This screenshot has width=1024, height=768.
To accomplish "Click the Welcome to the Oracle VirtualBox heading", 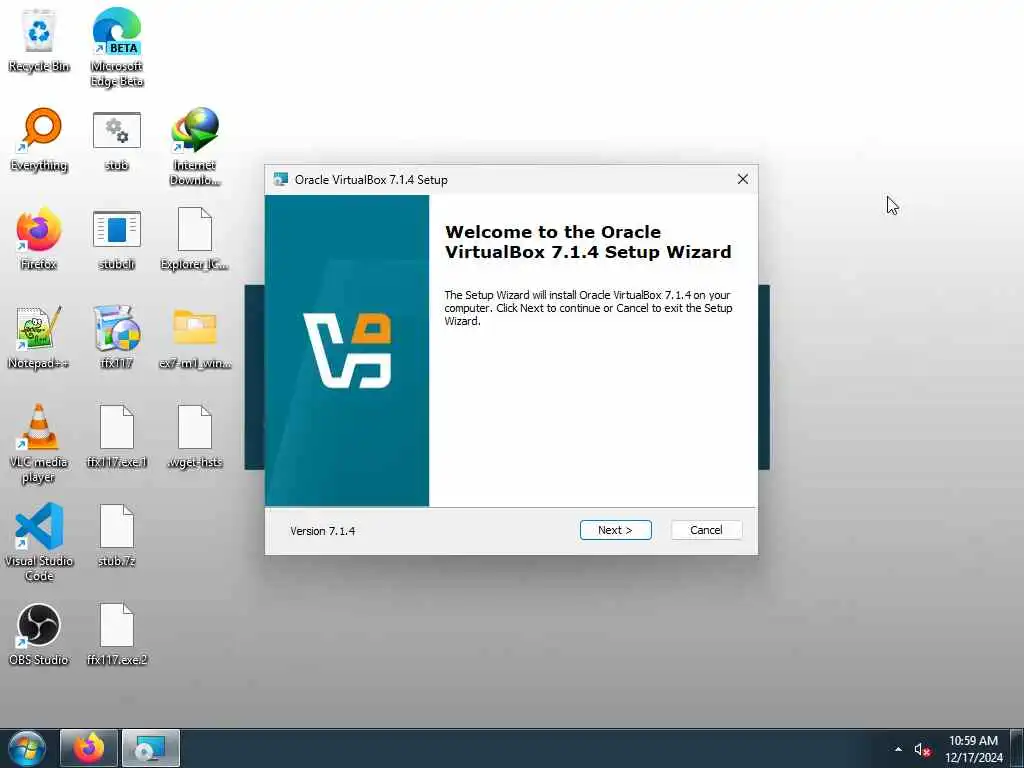I will click(x=588, y=242).
